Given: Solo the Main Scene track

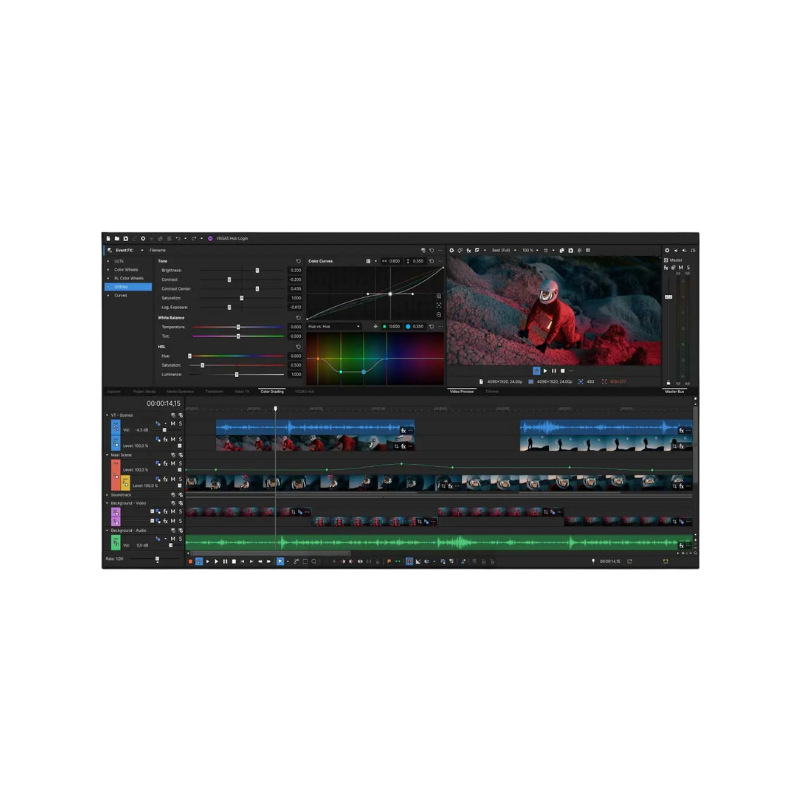Looking at the screenshot, I should tap(180, 463).
